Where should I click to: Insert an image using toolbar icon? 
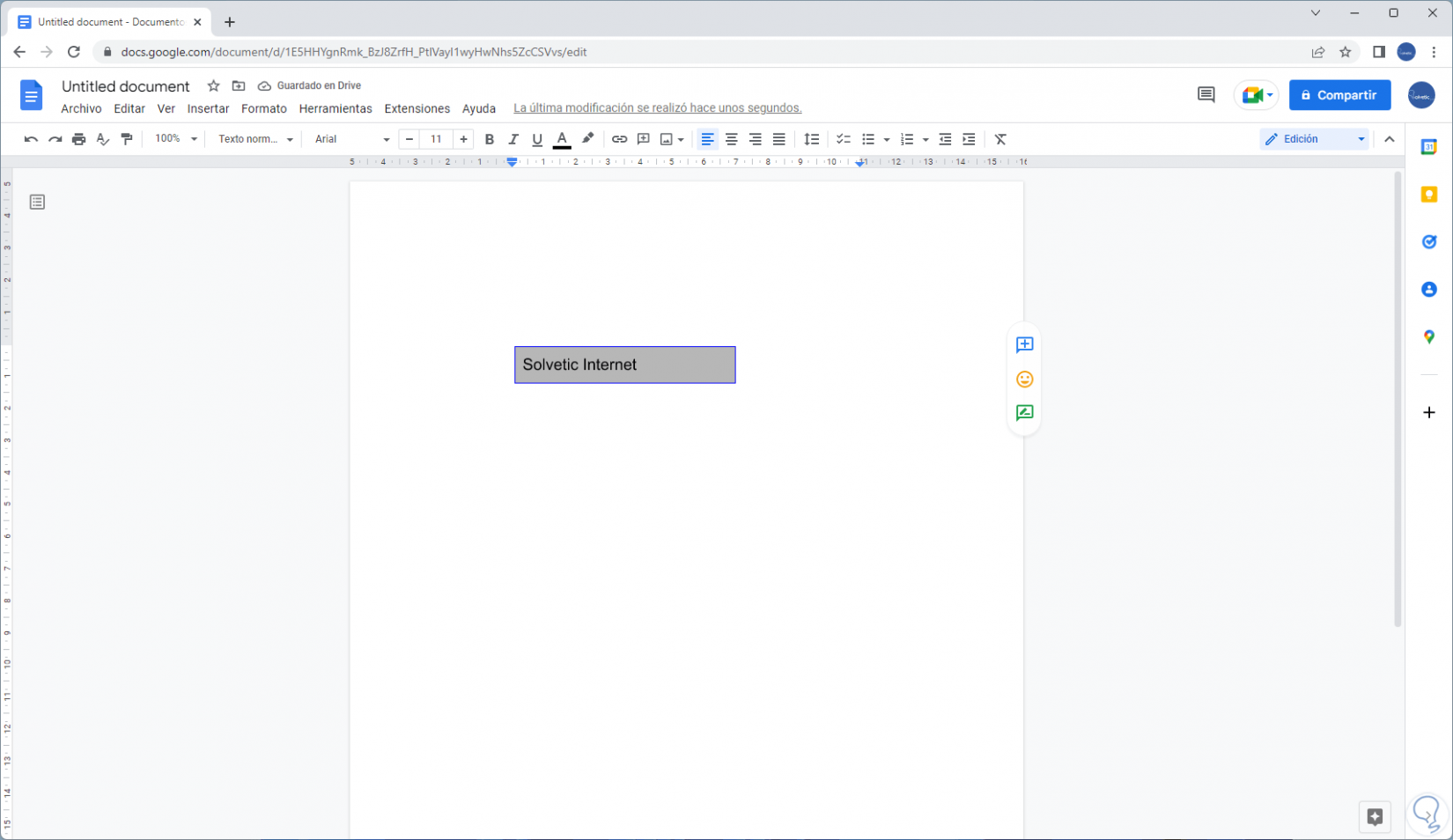(x=667, y=139)
